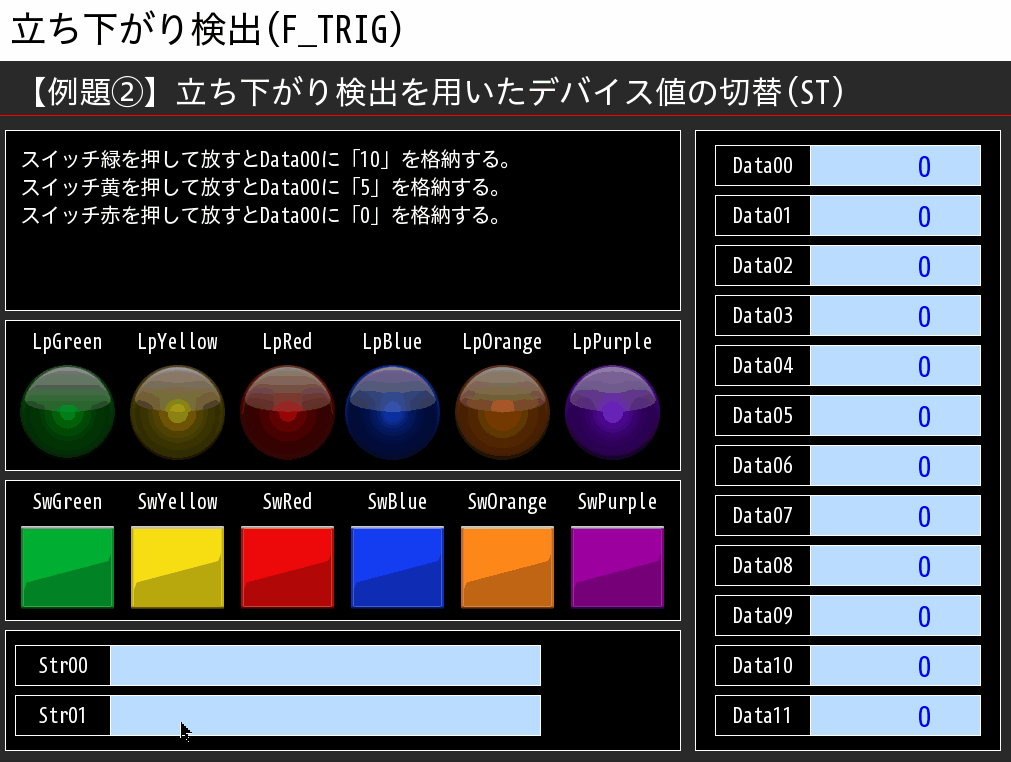Select the Data02 value field
The height and width of the screenshot is (762, 1011).
tap(895, 266)
